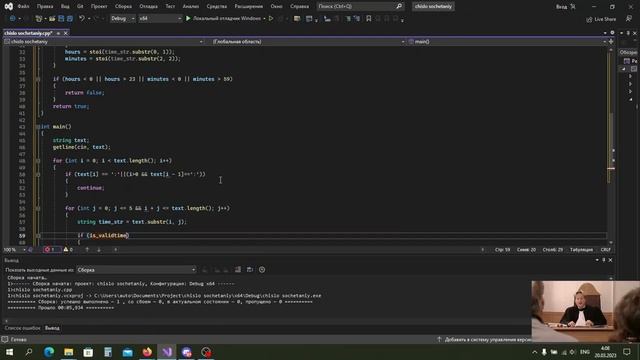Open the Отладка menu
640x360 pixels.
pyautogui.click(x=149, y=7)
